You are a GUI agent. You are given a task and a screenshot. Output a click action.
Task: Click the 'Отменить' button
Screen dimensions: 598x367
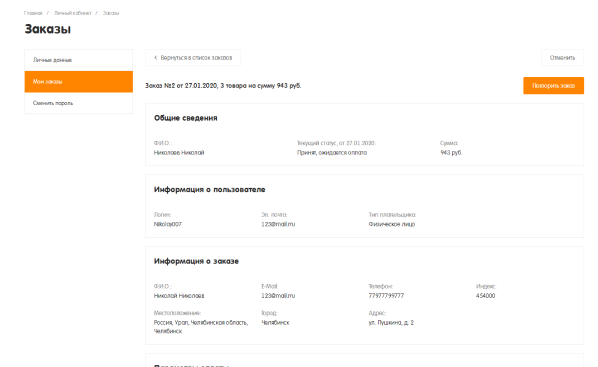pos(562,58)
